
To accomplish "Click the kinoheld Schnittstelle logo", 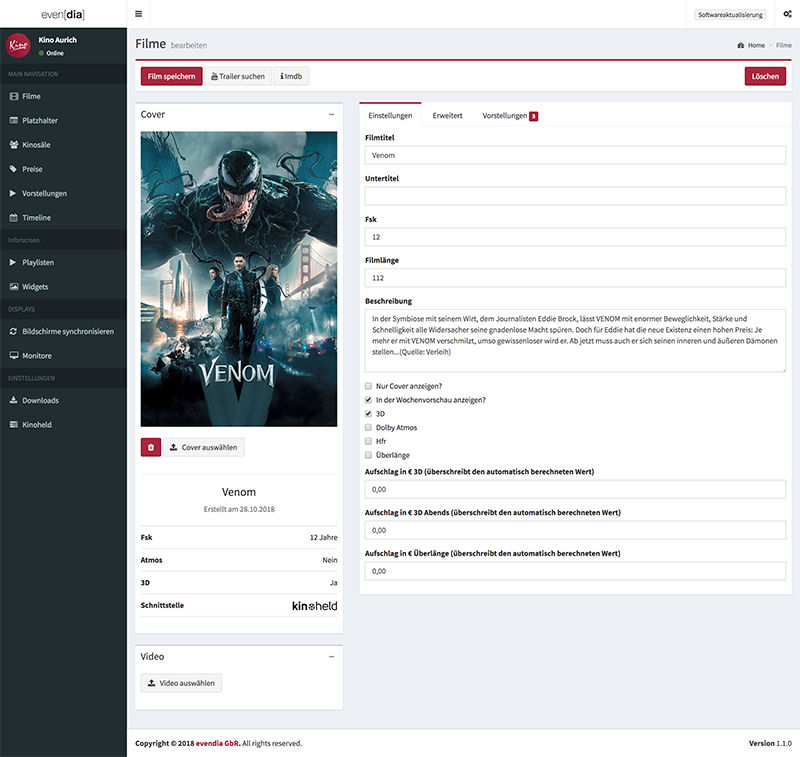I will (314, 605).
